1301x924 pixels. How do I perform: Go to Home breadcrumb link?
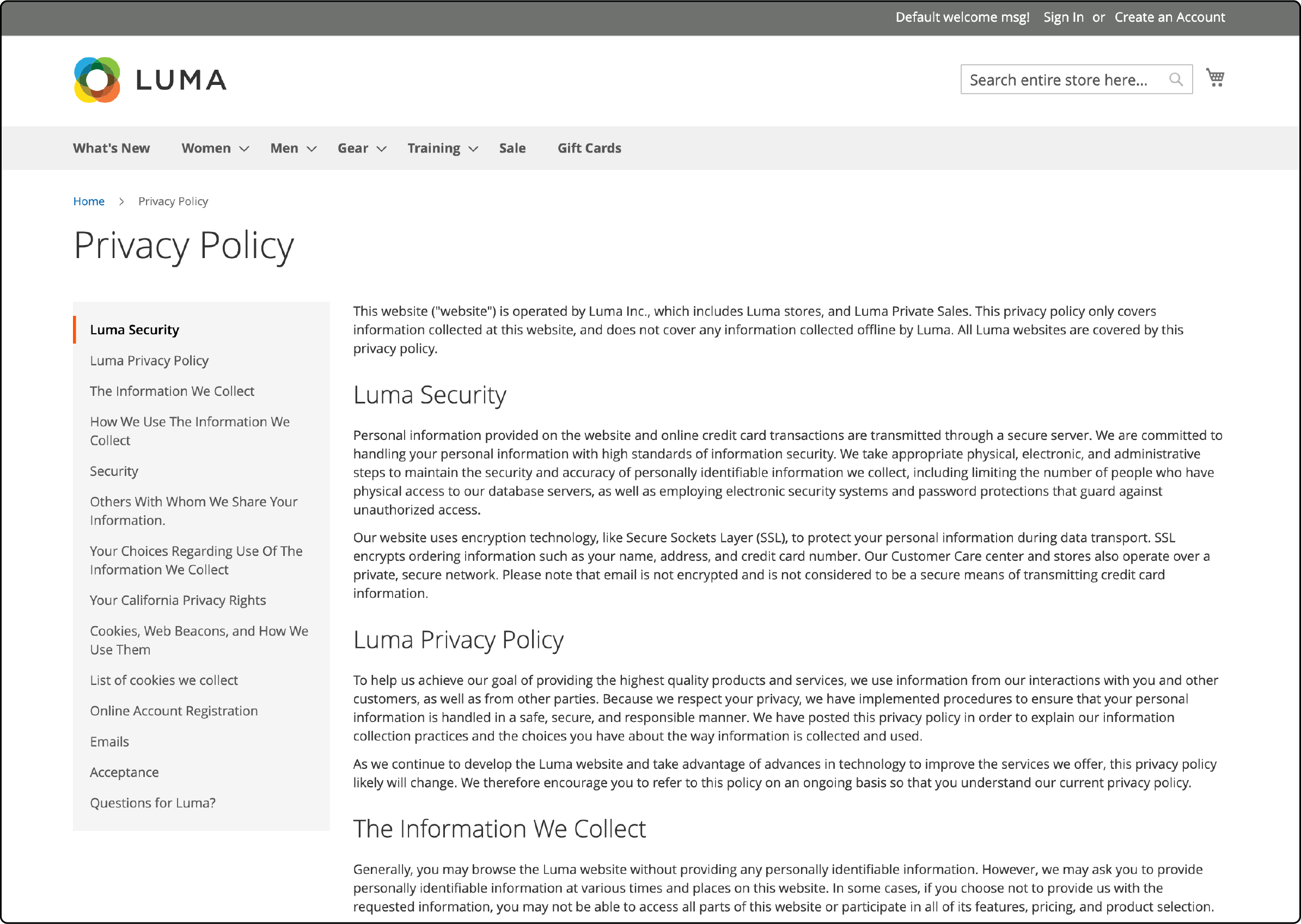(x=89, y=201)
